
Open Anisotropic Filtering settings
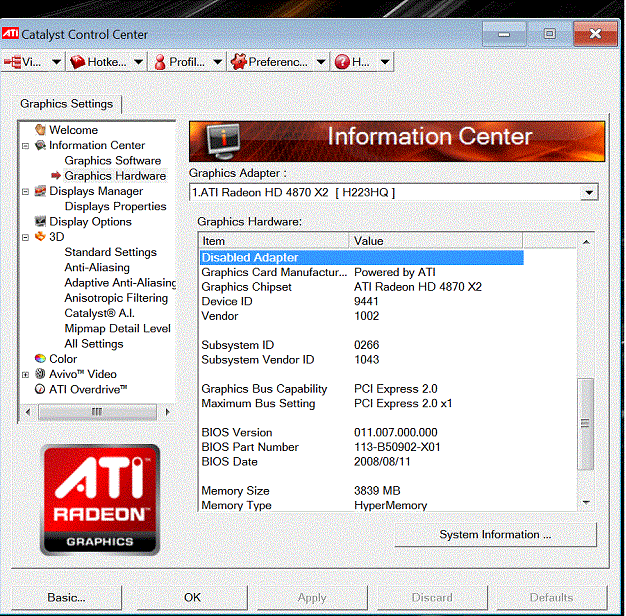click(116, 298)
